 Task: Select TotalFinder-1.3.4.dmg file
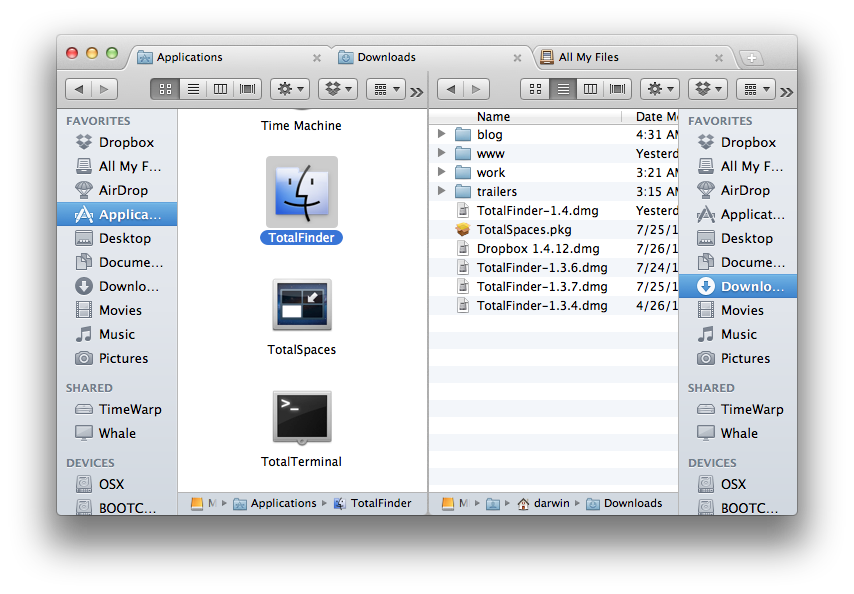click(553, 305)
